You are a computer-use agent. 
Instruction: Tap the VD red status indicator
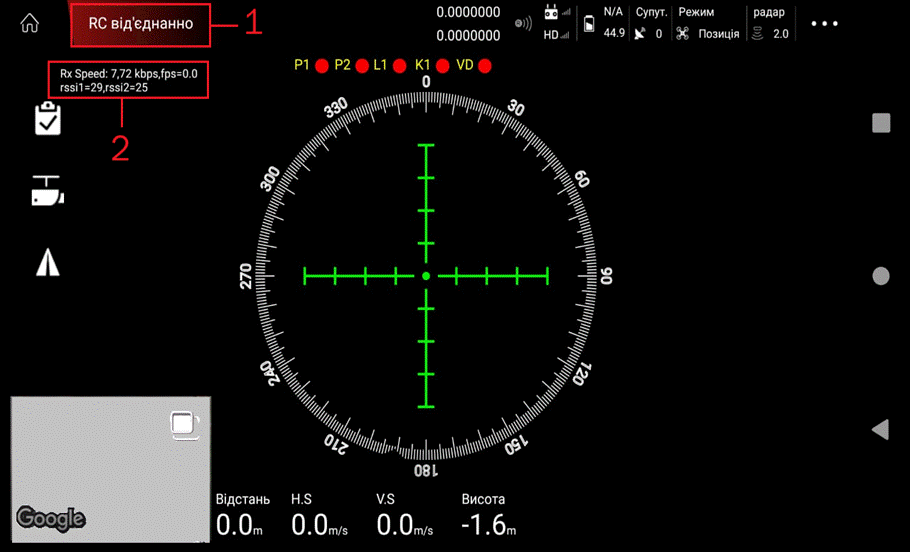[x=485, y=66]
